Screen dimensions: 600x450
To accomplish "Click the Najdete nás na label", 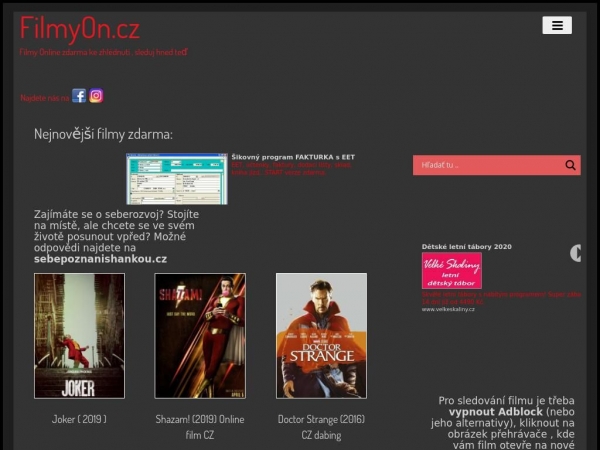I will click(45, 98).
